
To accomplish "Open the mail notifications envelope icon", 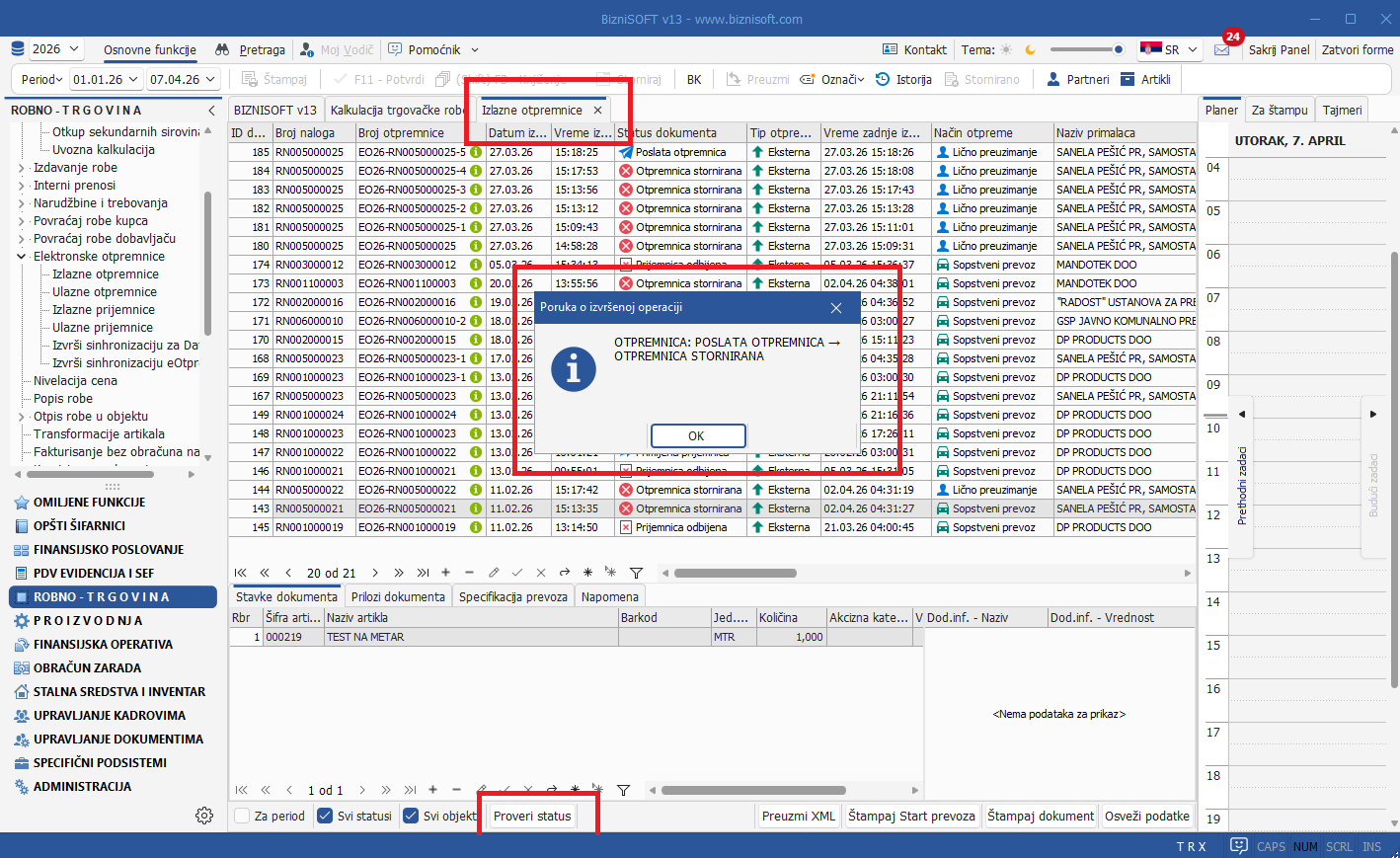I will click(x=1222, y=49).
